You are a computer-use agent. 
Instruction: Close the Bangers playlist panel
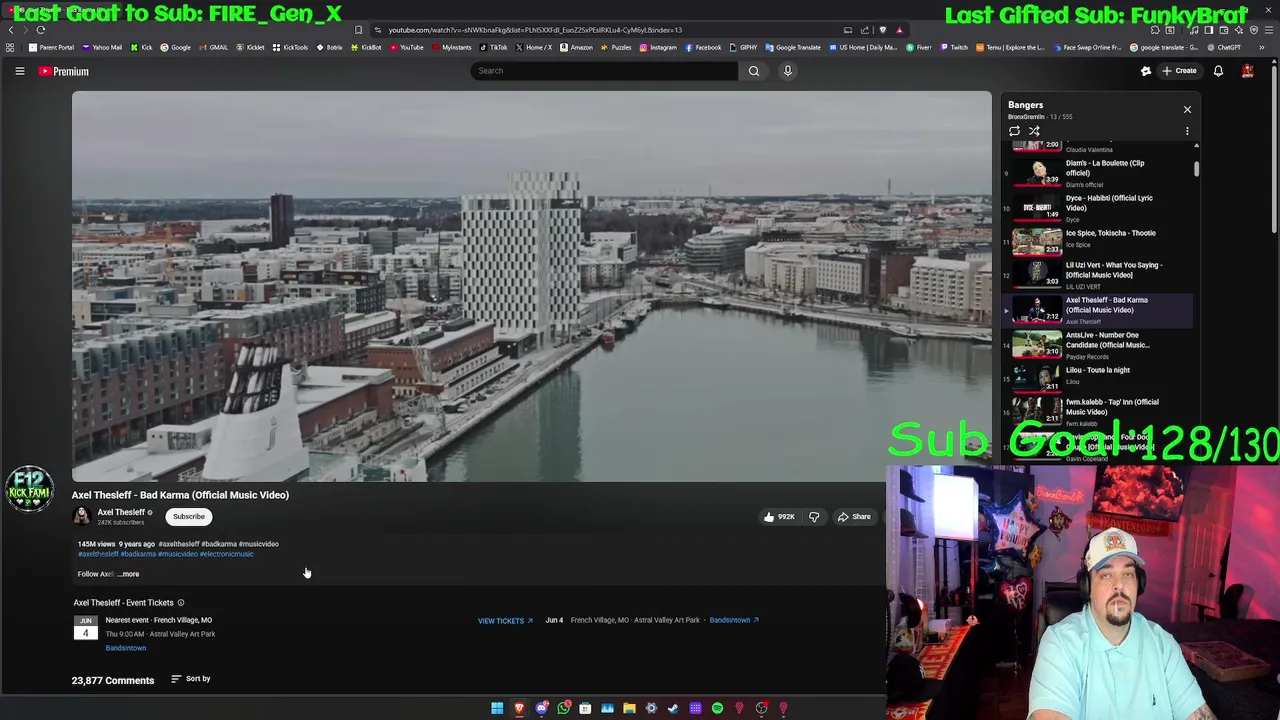(x=1187, y=109)
